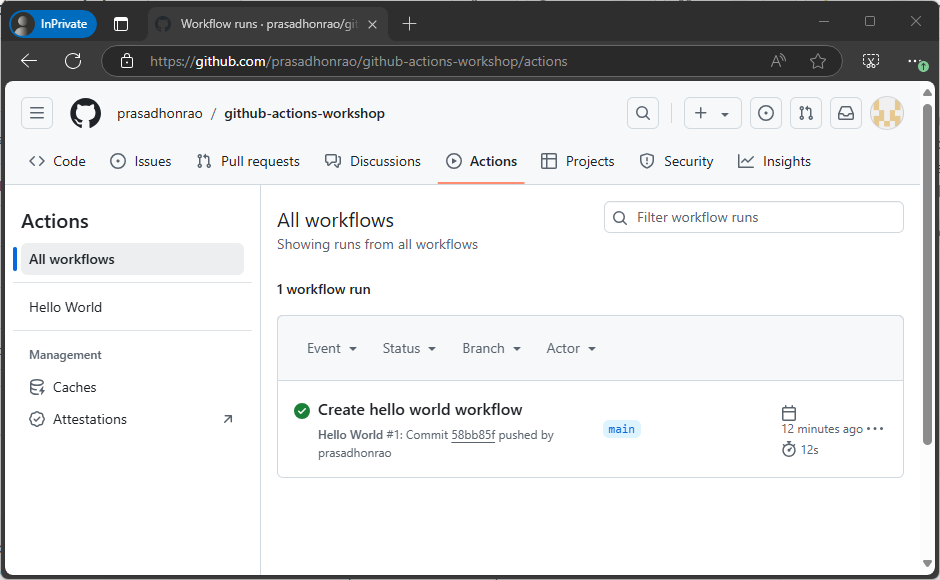Switch to the Projects tab
Viewport: 940px width, 580px height.
pos(578,161)
